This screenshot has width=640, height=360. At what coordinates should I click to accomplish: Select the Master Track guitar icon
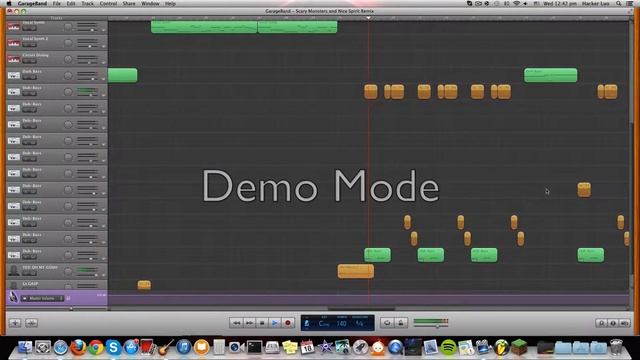(x=13, y=297)
